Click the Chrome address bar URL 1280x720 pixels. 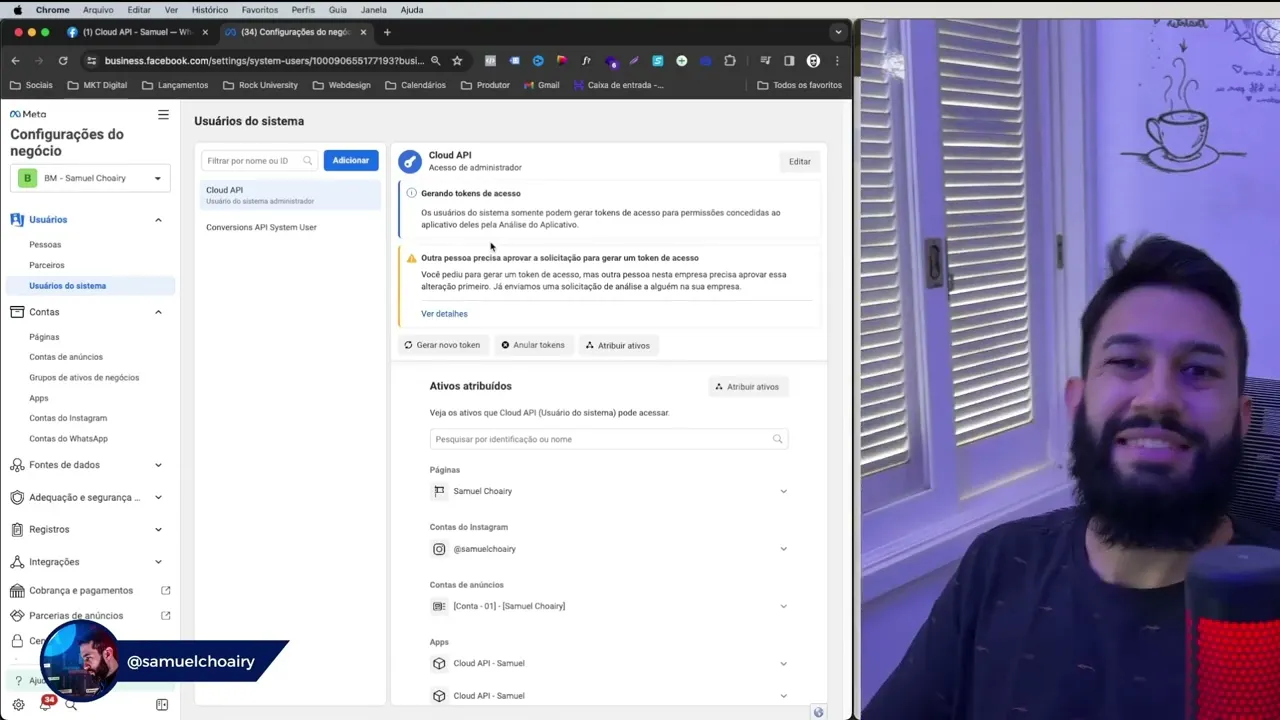click(264, 61)
